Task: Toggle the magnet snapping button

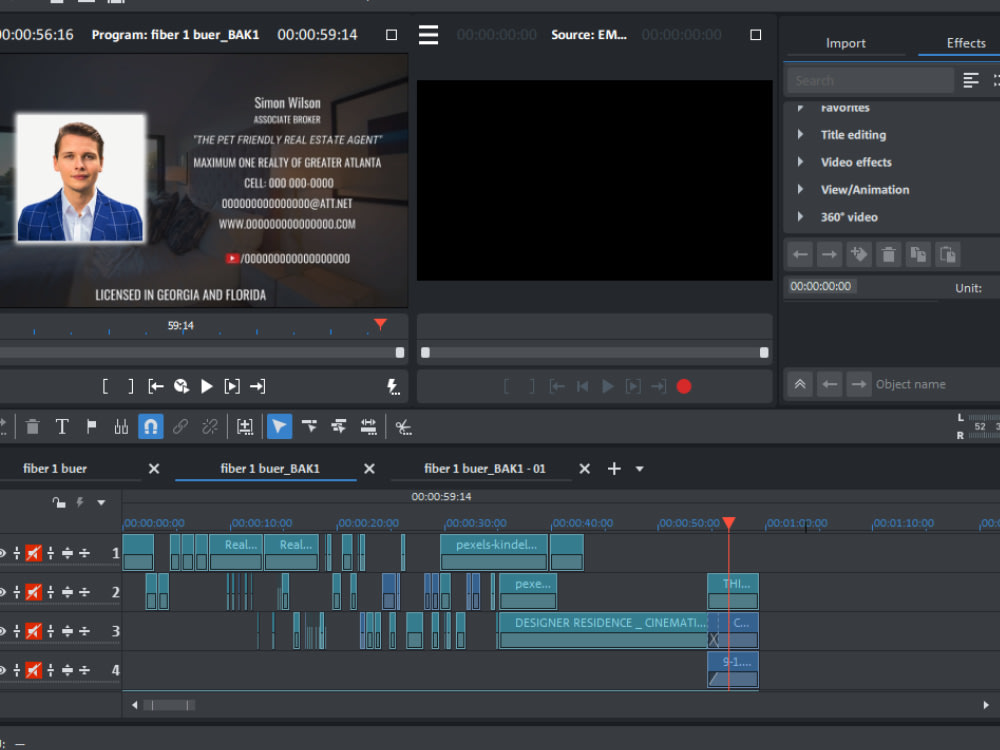Action: click(x=151, y=427)
